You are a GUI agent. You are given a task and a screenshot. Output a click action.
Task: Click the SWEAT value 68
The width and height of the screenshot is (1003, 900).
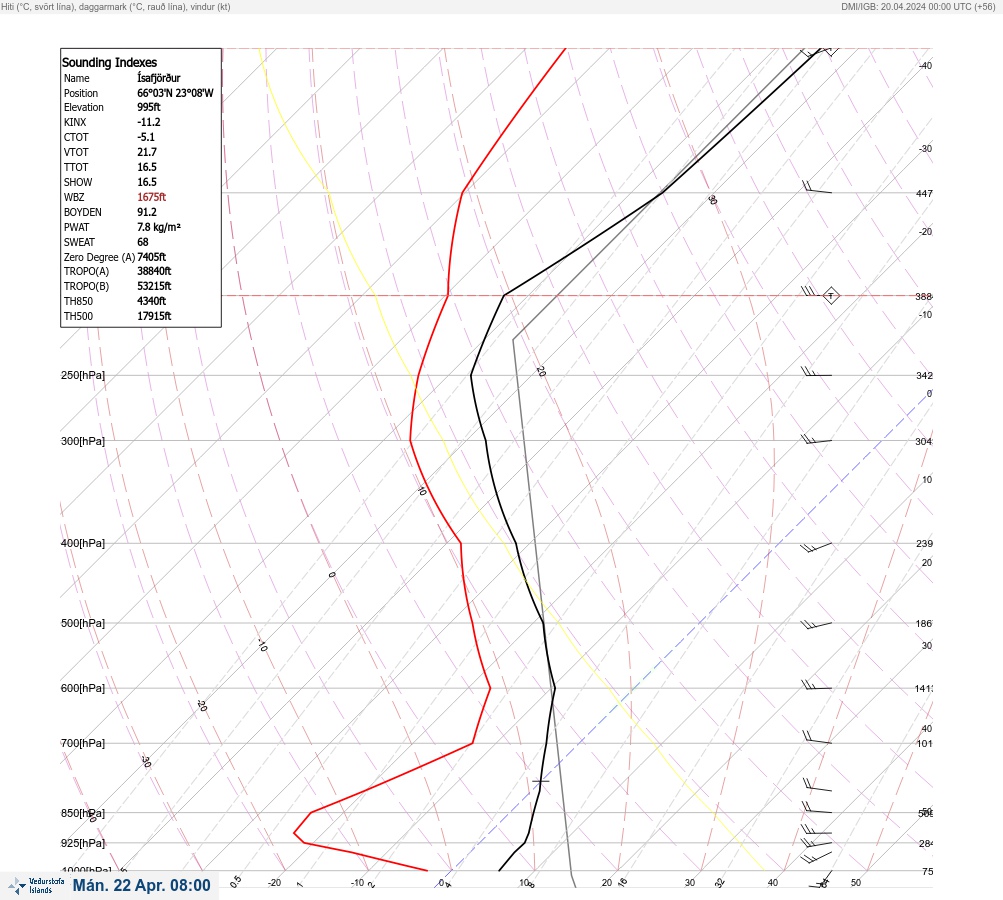click(143, 242)
